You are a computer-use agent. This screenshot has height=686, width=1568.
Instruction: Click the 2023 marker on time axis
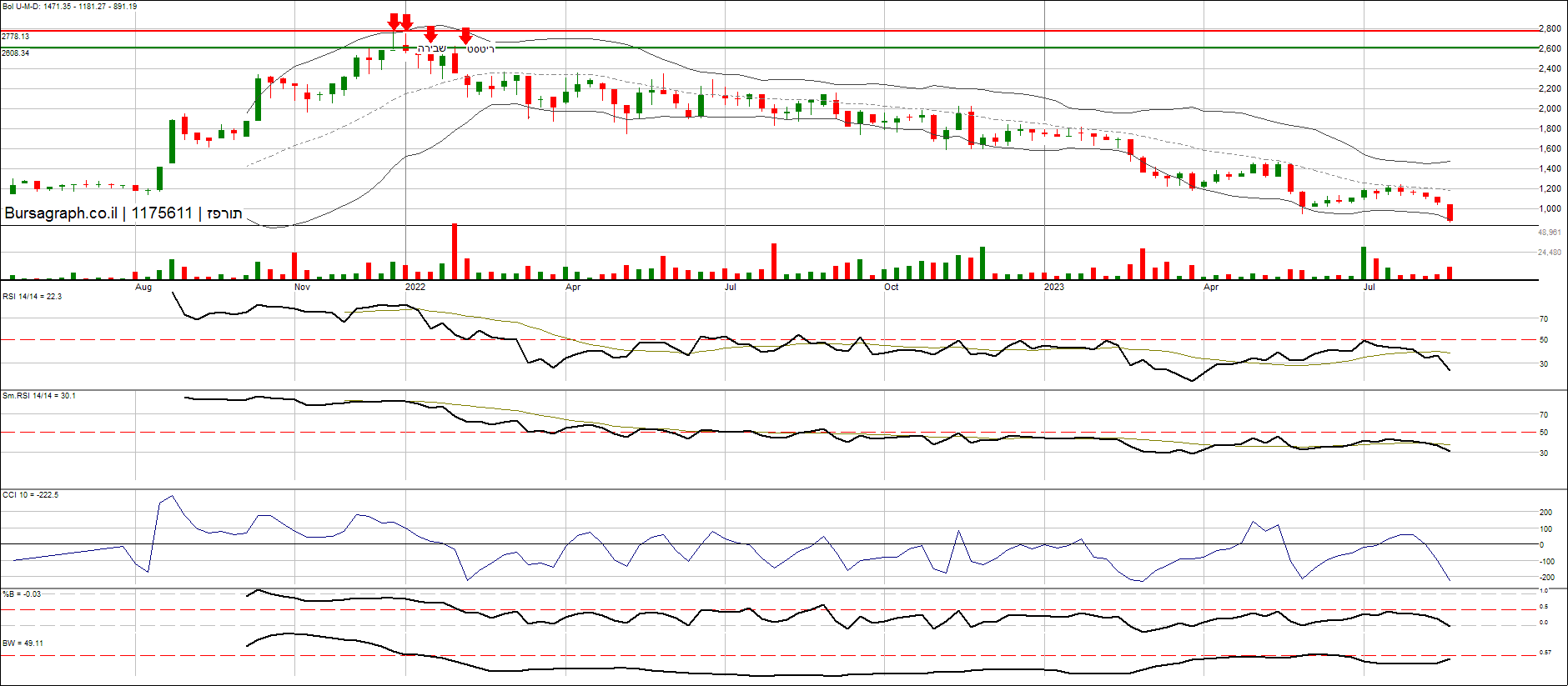1054,287
